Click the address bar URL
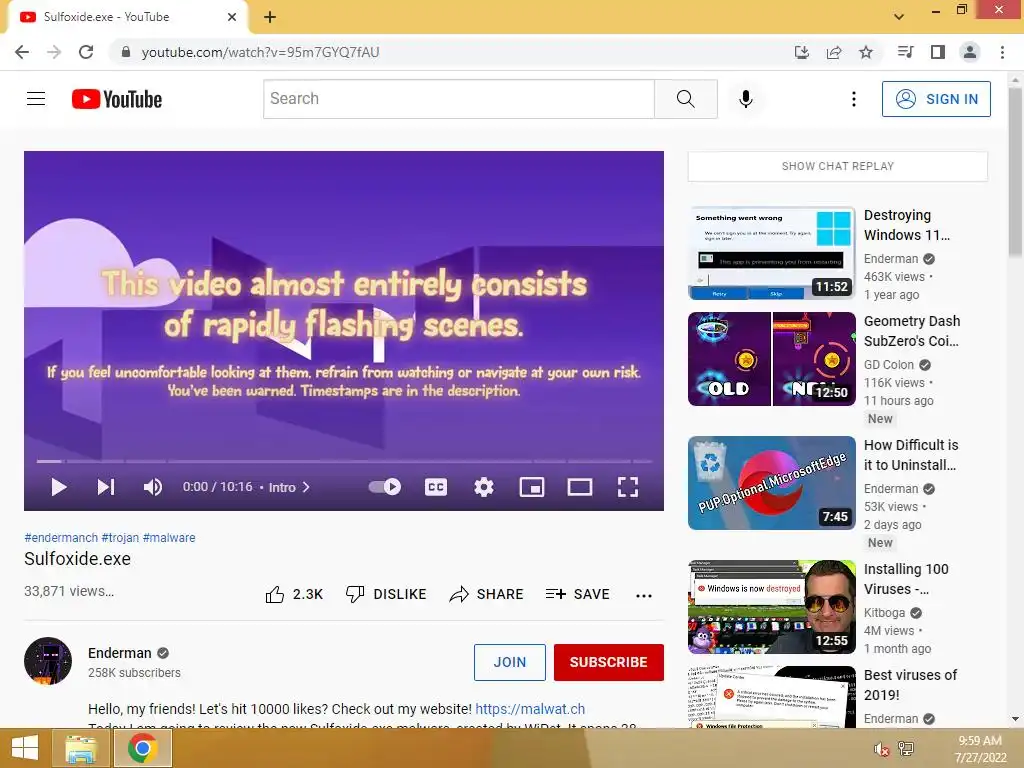1024x768 pixels. [260, 52]
